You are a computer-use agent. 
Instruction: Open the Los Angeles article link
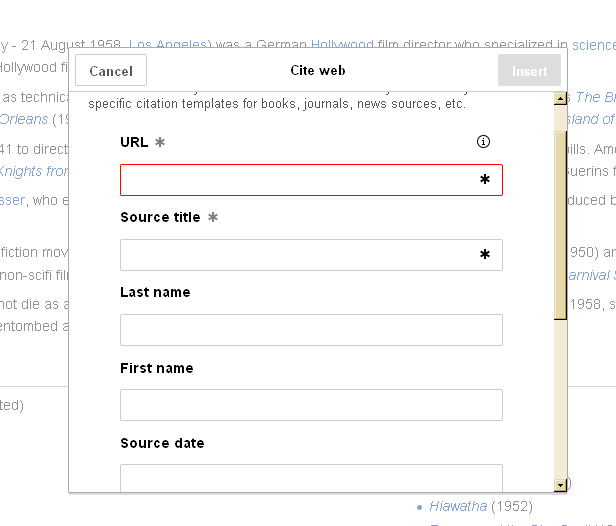coord(167,45)
